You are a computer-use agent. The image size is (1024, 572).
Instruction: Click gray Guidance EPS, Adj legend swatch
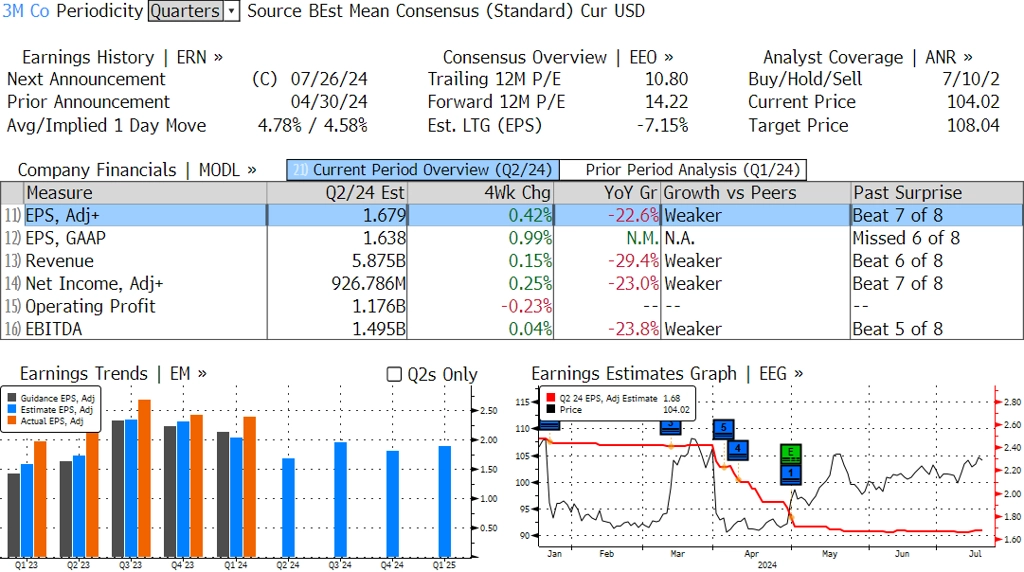point(12,398)
